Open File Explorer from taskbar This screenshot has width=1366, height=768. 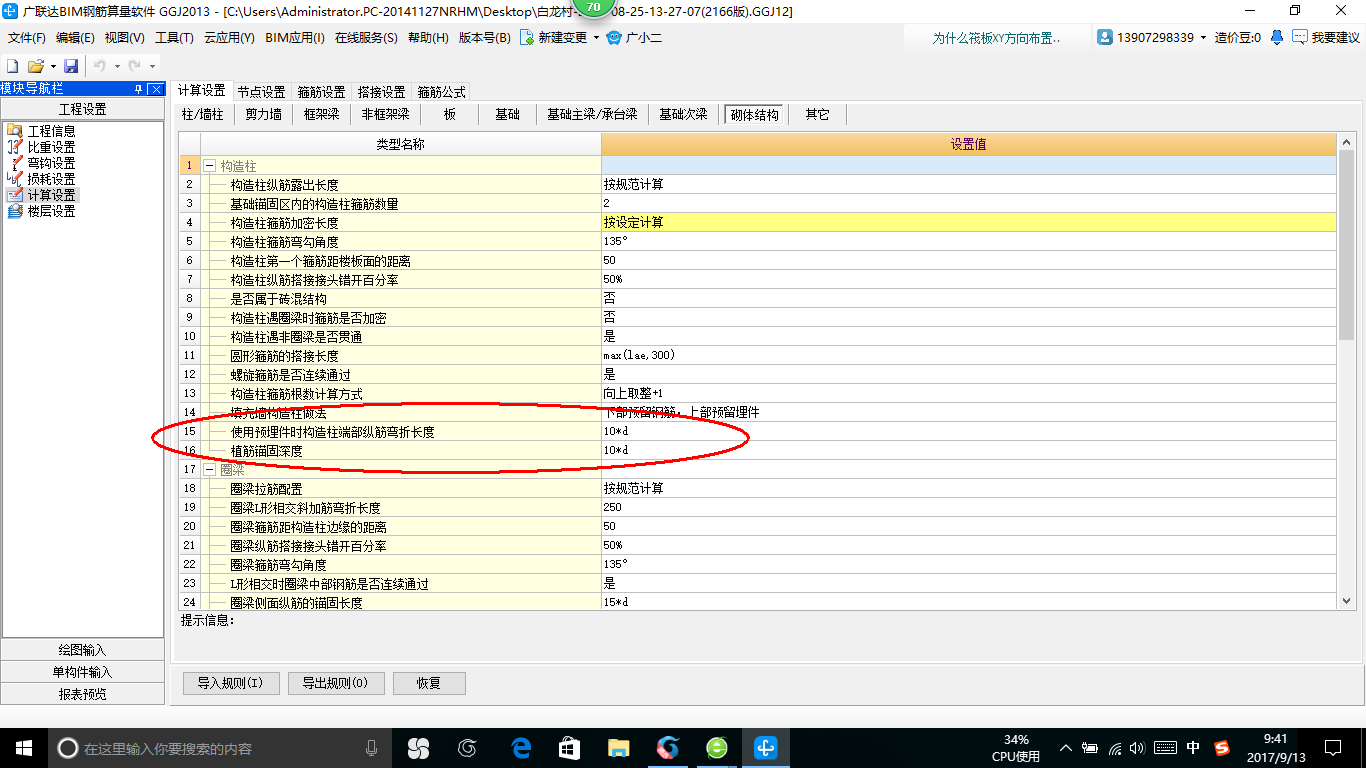(x=619, y=747)
